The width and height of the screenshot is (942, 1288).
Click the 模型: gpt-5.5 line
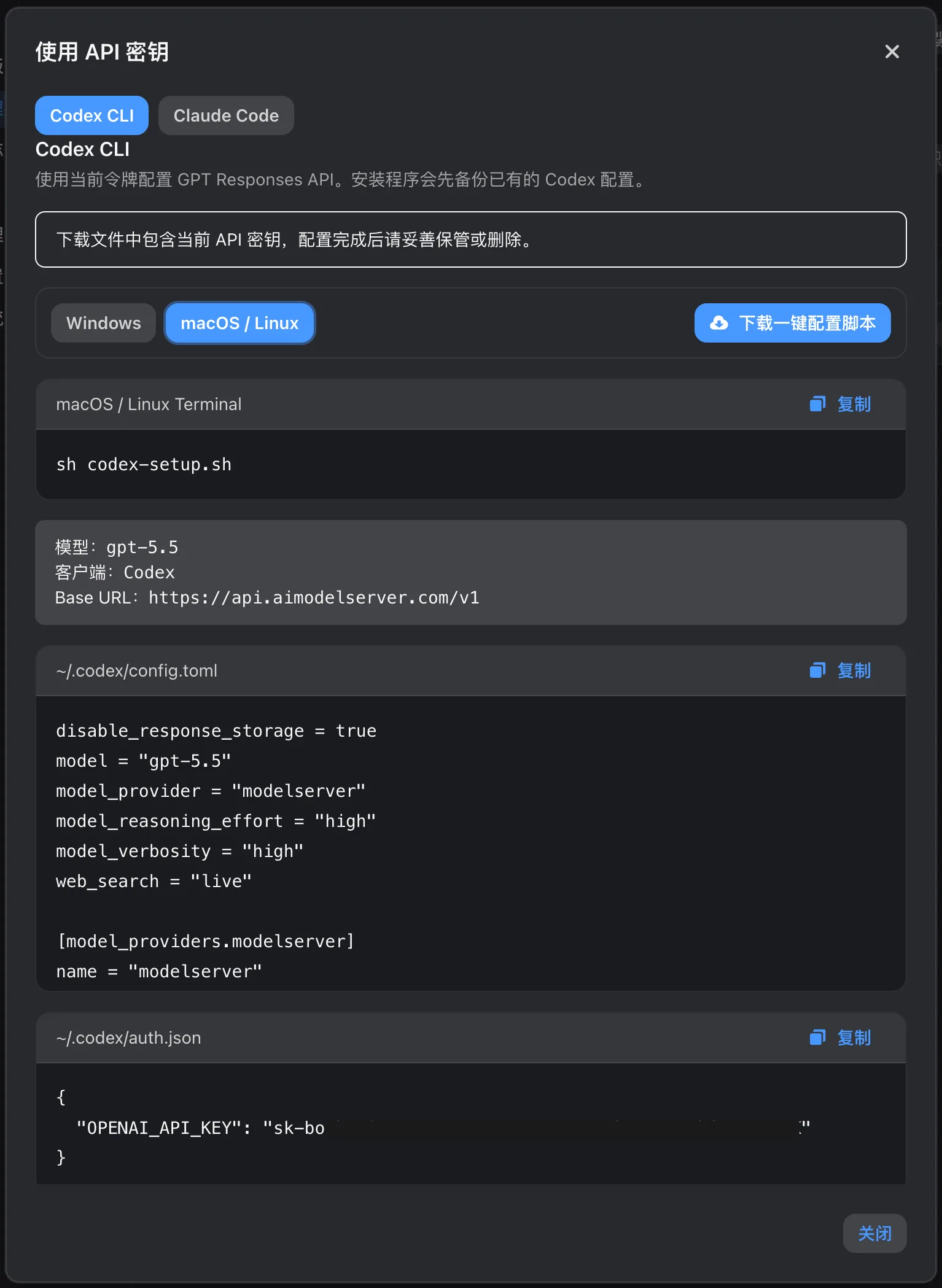point(117,547)
